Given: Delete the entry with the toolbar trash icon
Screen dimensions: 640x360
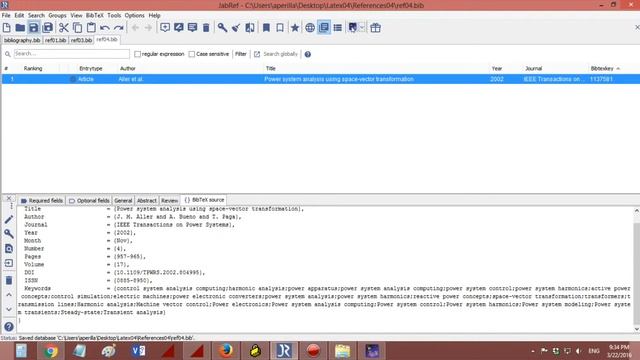Looking at the screenshot, I should coord(206,28).
